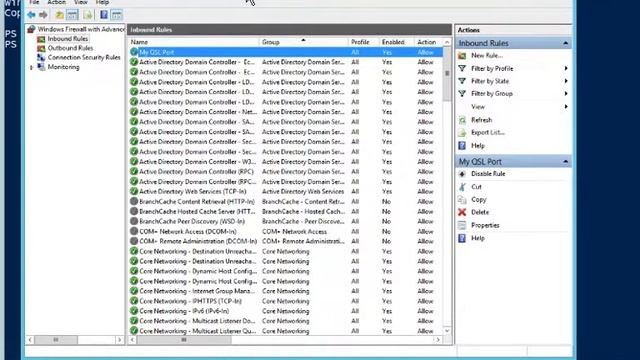Select Inbound Rules in the tree
This screenshot has height=360, width=640.
tap(68, 39)
